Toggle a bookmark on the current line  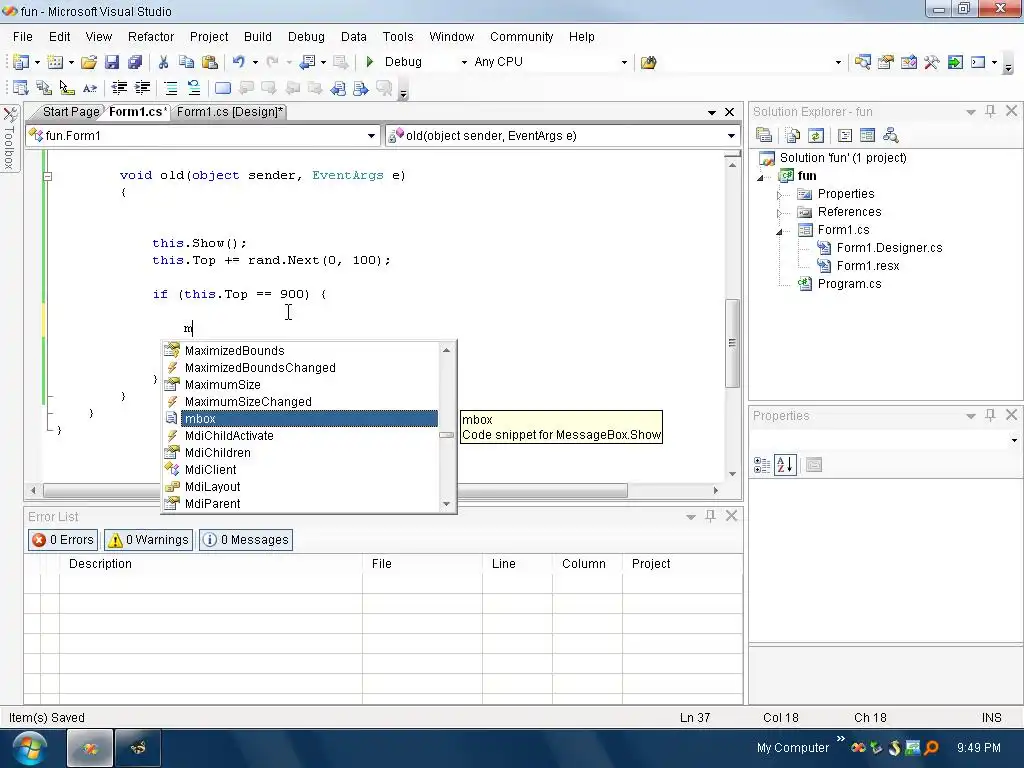pyautogui.click(x=223, y=88)
